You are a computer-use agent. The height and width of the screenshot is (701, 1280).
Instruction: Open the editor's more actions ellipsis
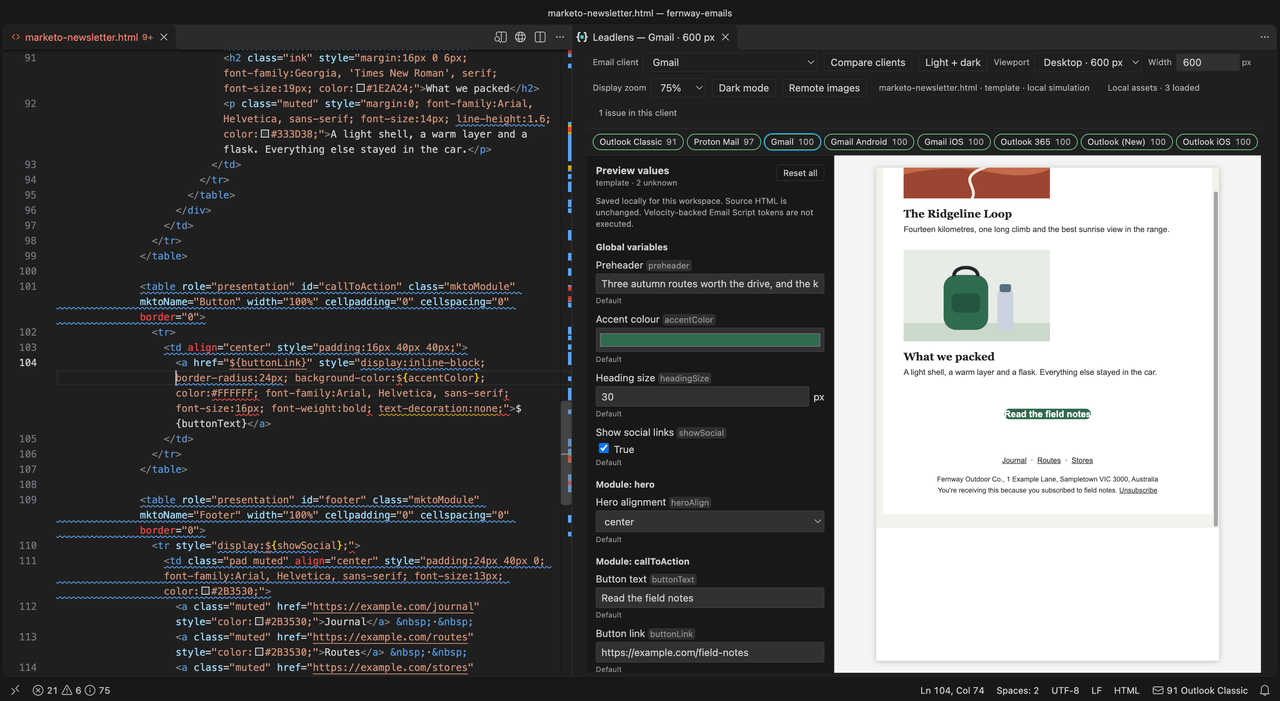(x=559, y=37)
